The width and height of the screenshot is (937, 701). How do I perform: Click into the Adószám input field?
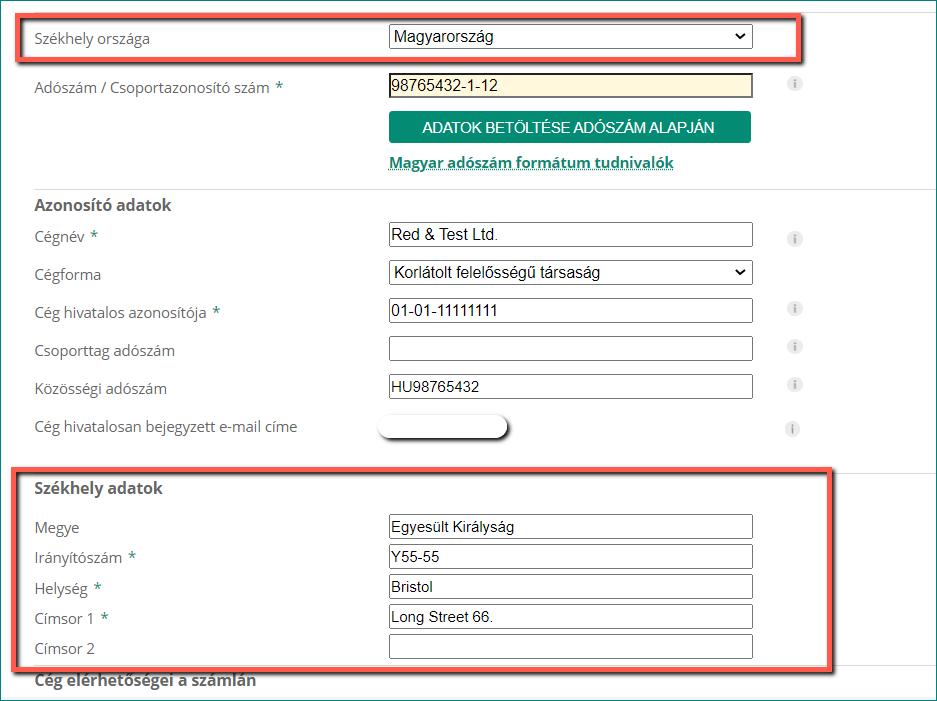[571, 85]
